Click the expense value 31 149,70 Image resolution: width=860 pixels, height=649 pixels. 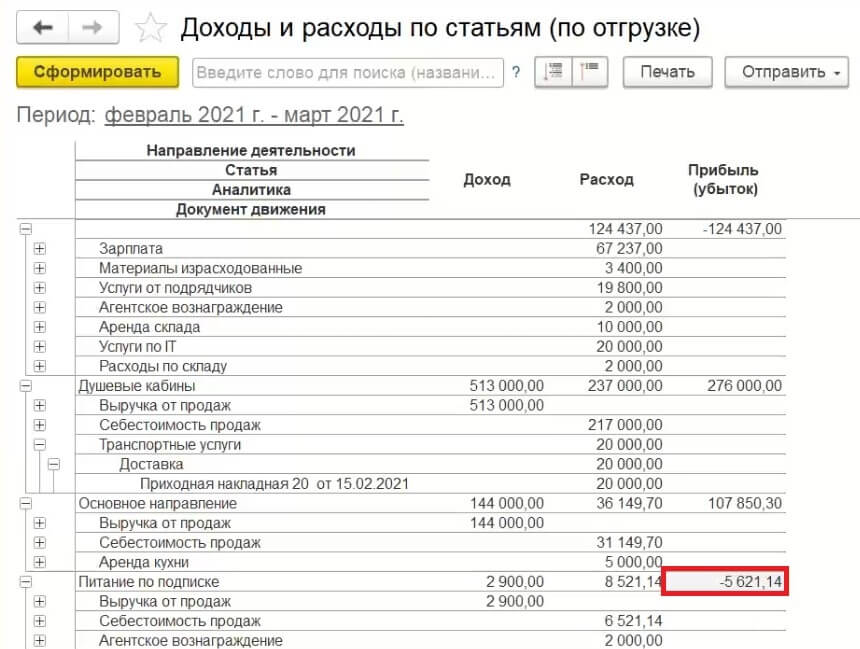pos(629,543)
